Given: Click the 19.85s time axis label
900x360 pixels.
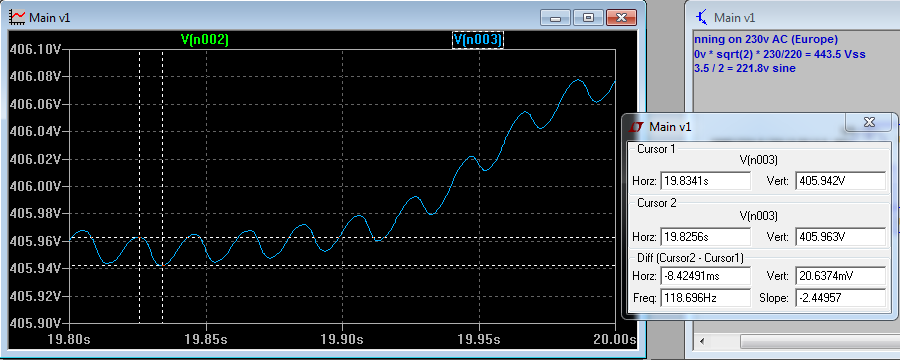Looking at the screenshot, I should [206, 339].
